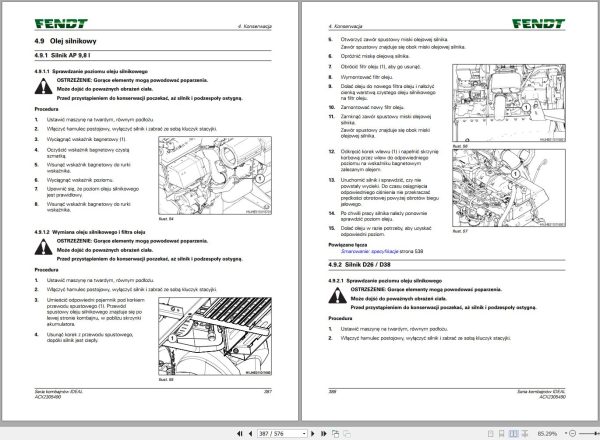The width and height of the screenshot is (600, 440).
Task: Click the '4.9 Olej silnikowy' heading
Action: click(65, 41)
